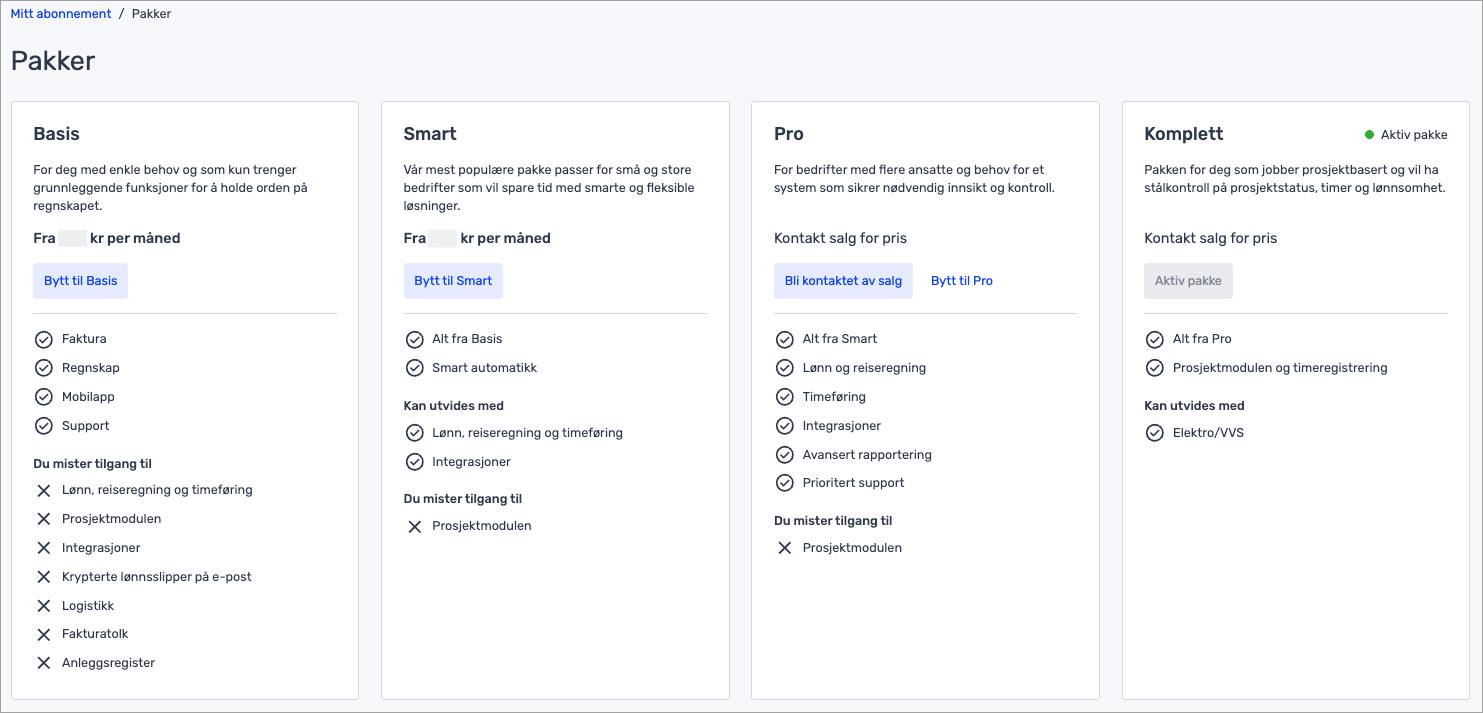
Task: Click the X icon next to Anleggsregister
Action: point(43,663)
